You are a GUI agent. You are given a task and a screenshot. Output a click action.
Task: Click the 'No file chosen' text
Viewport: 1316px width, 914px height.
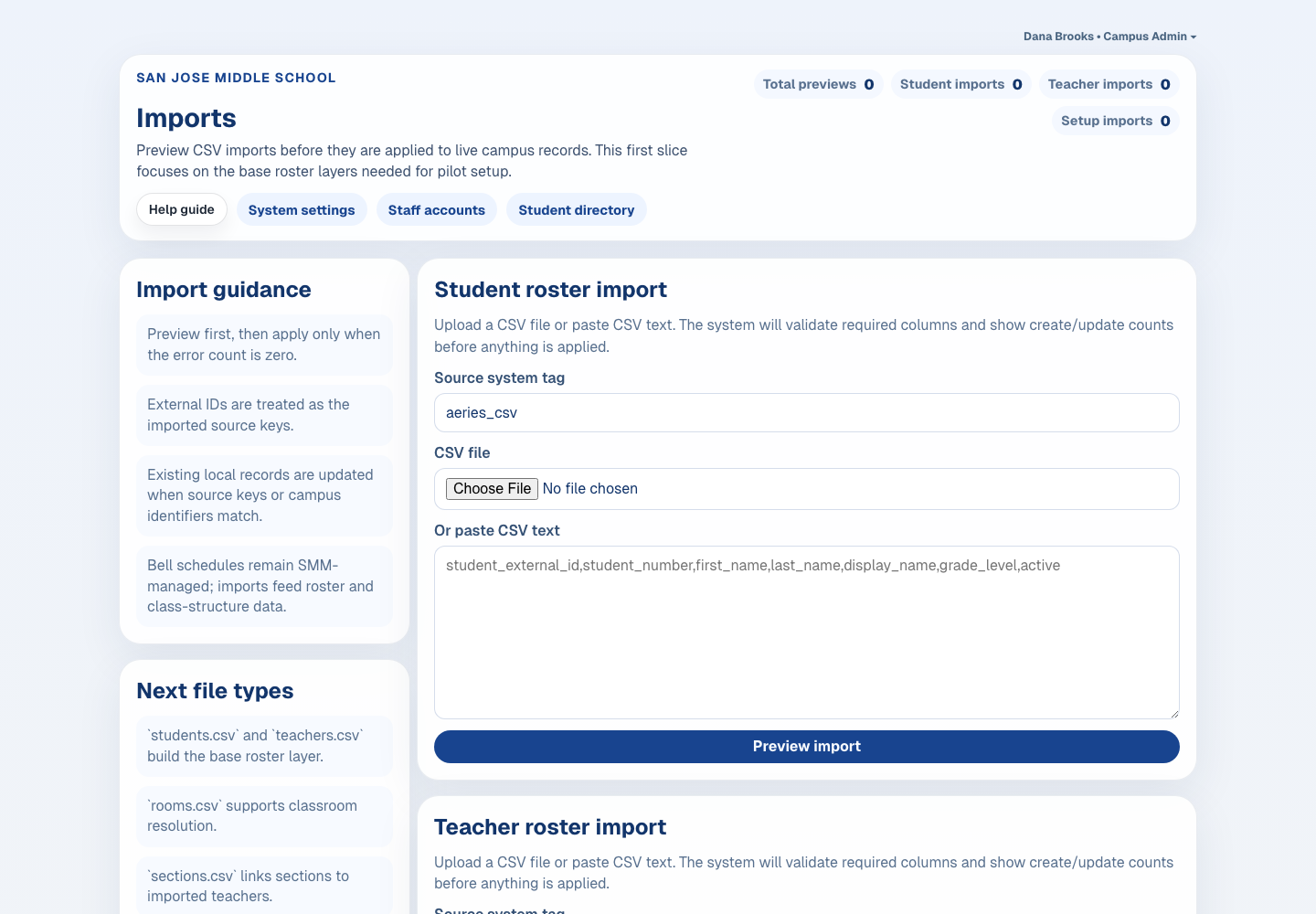pyautogui.click(x=590, y=489)
